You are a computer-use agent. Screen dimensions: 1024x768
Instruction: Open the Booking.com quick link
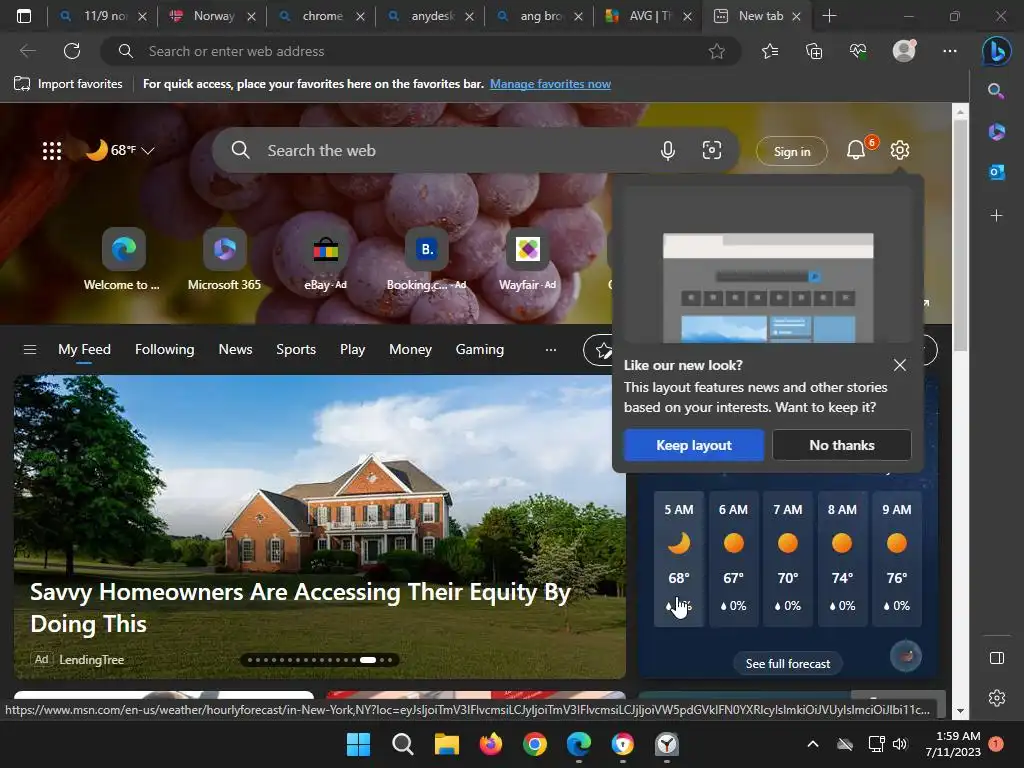(426, 259)
